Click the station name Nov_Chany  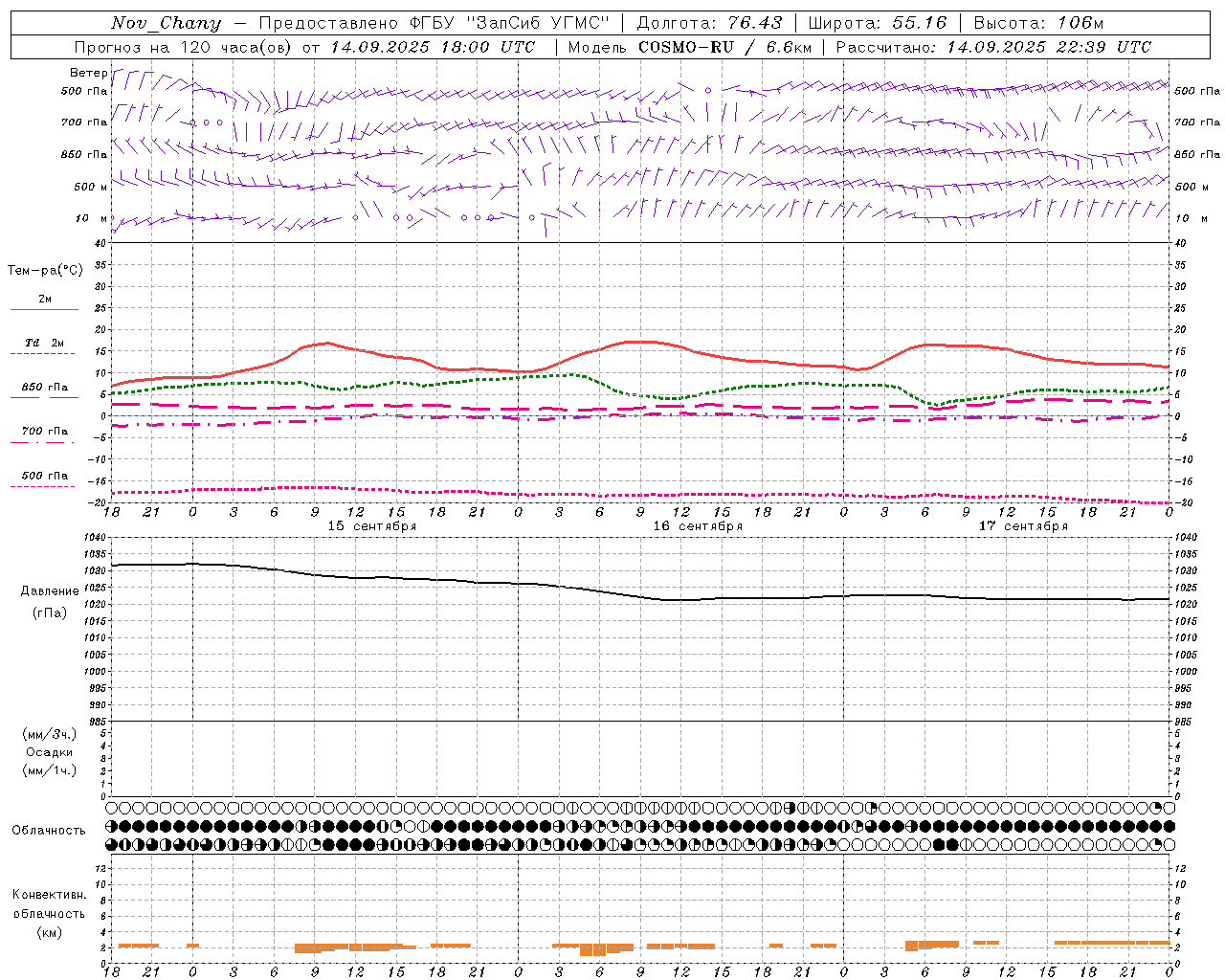click(x=166, y=23)
